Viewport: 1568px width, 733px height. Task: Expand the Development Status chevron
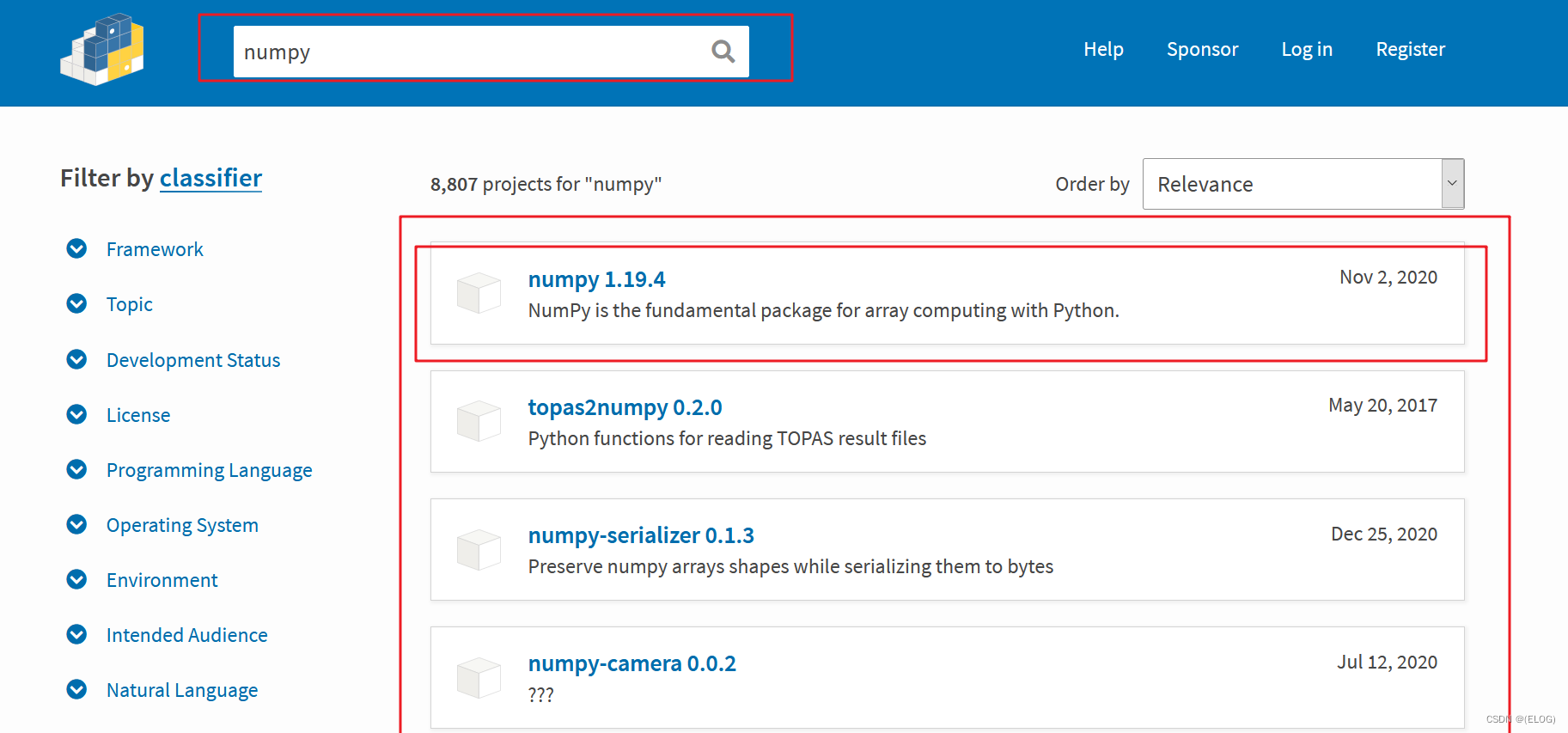point(76,359)
